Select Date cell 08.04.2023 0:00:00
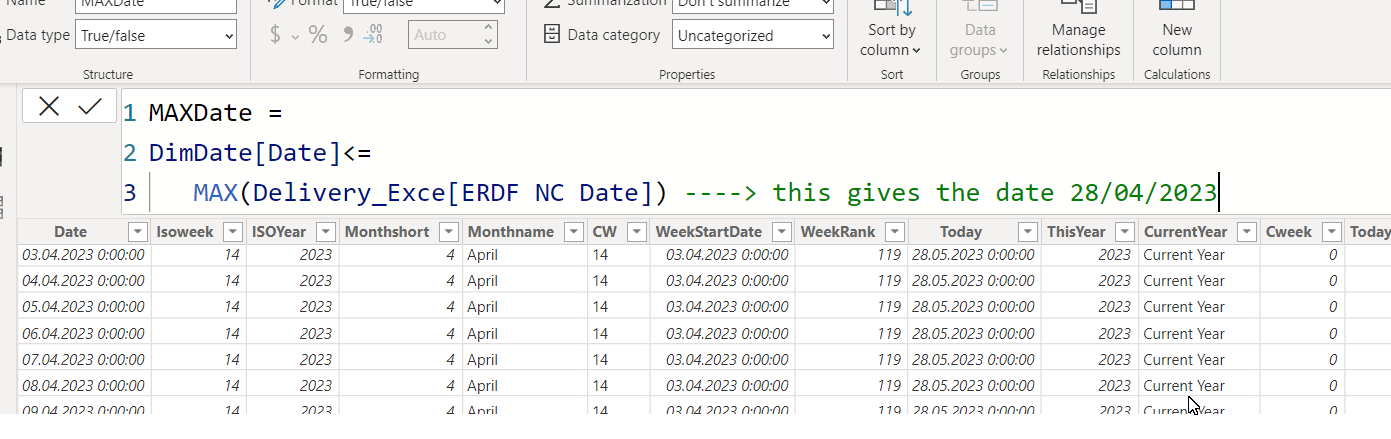Viewport: 1391px width, 439px height. 83,386
